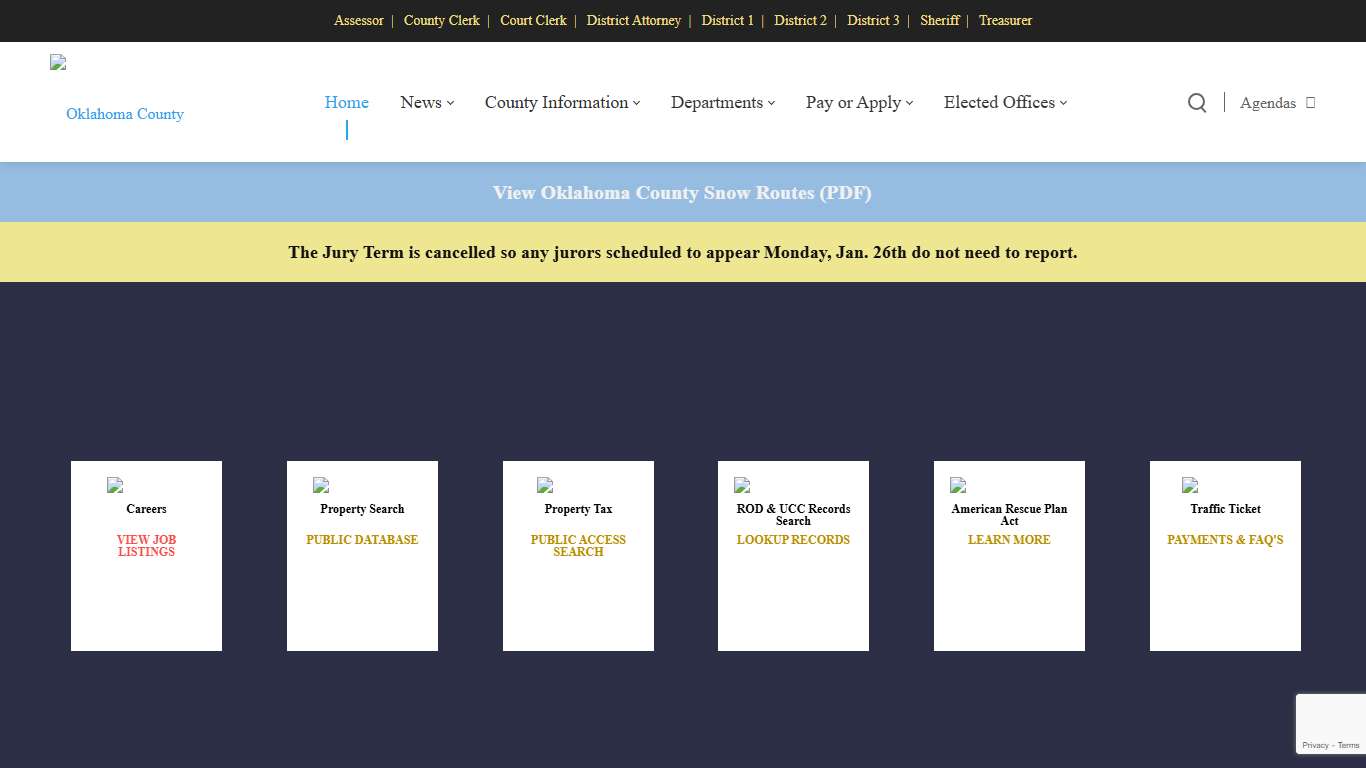Visit the Sheriff page from top bar
Viewport: 1366px width, 768px height.
click(939, 20)
